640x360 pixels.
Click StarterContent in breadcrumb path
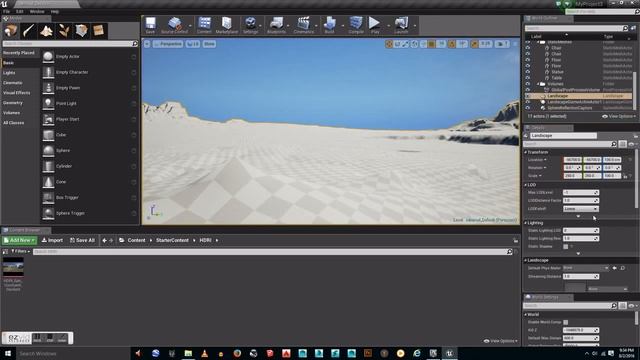[x=172, y=240]
